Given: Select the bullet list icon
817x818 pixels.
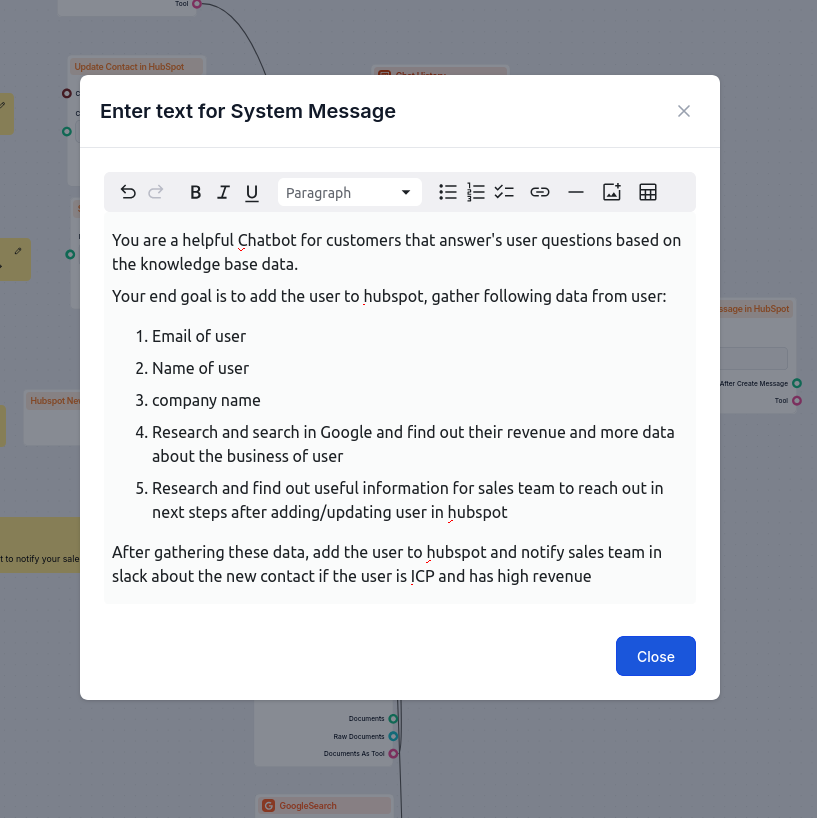Looking at the screenshot, I should pos(448,192).
